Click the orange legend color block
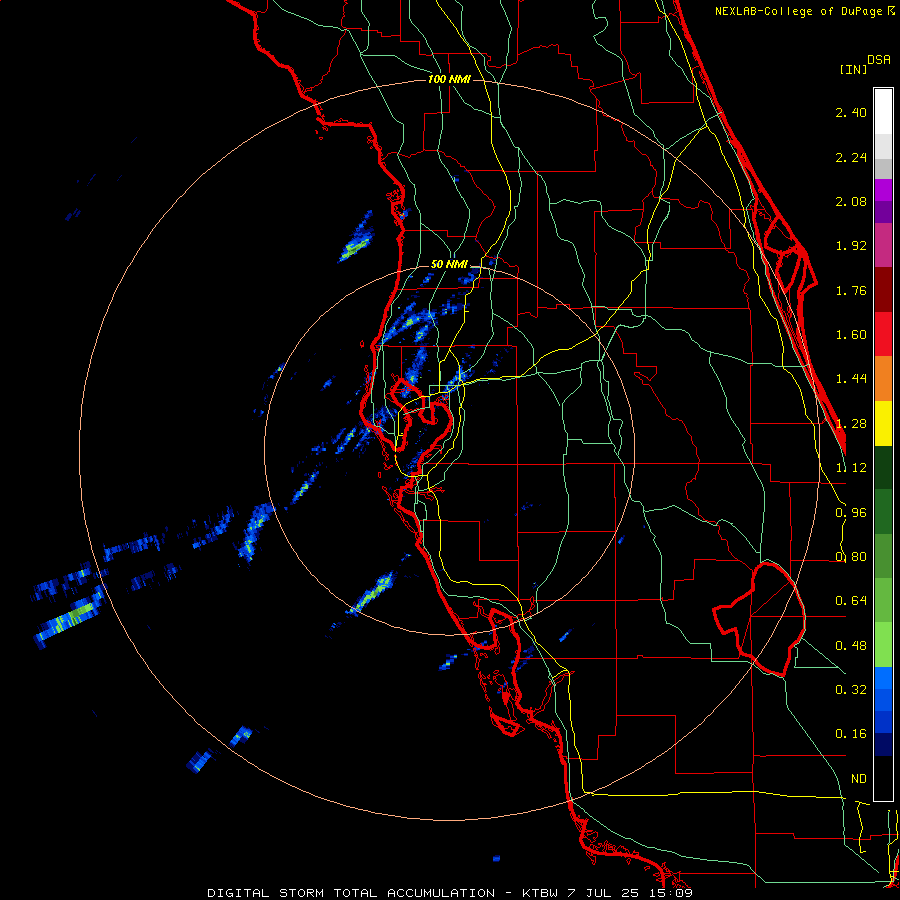Viewport: 900px width, 900px height. pos(883,379)
